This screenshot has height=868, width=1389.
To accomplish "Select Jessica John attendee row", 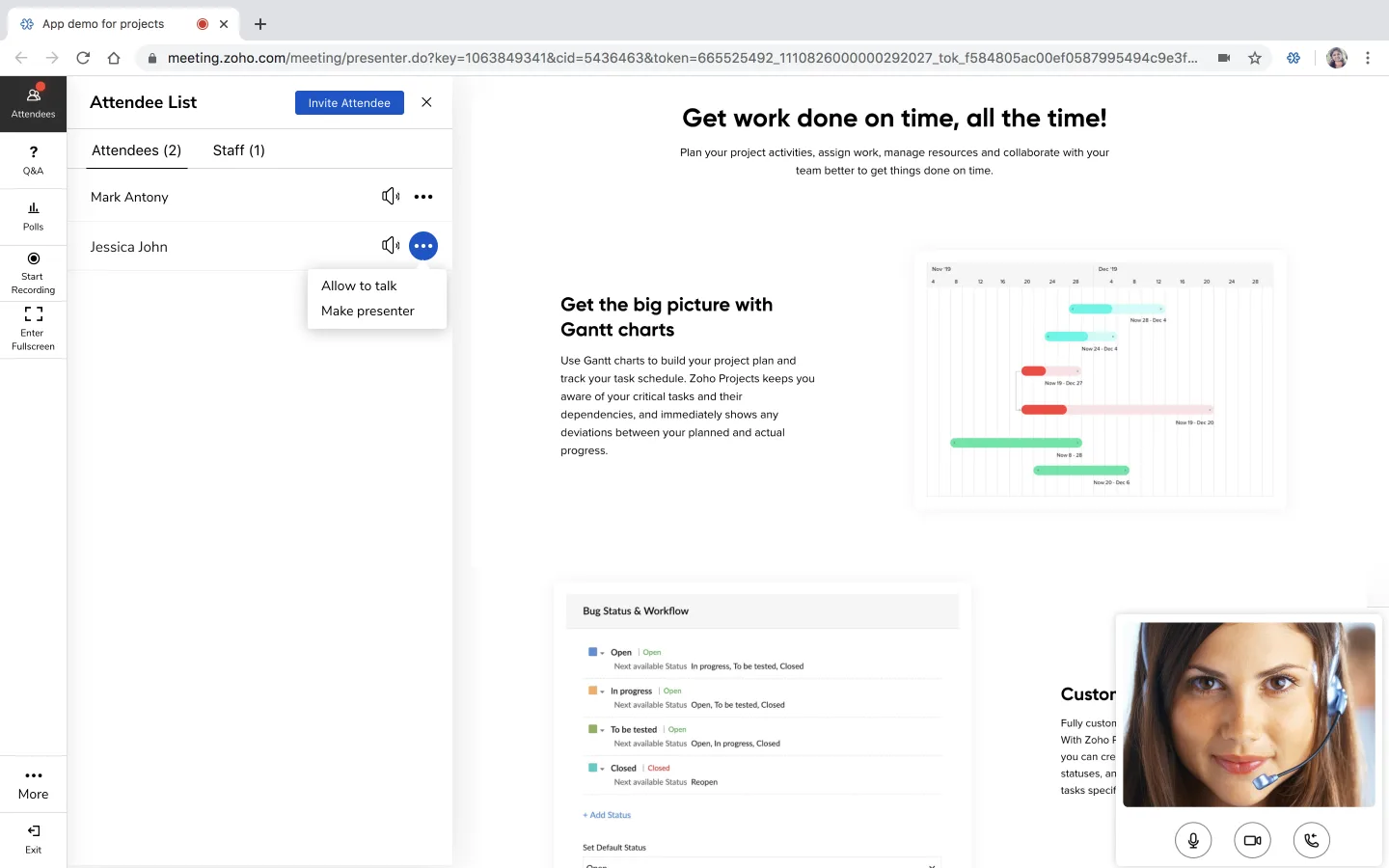I will (259, 246).
